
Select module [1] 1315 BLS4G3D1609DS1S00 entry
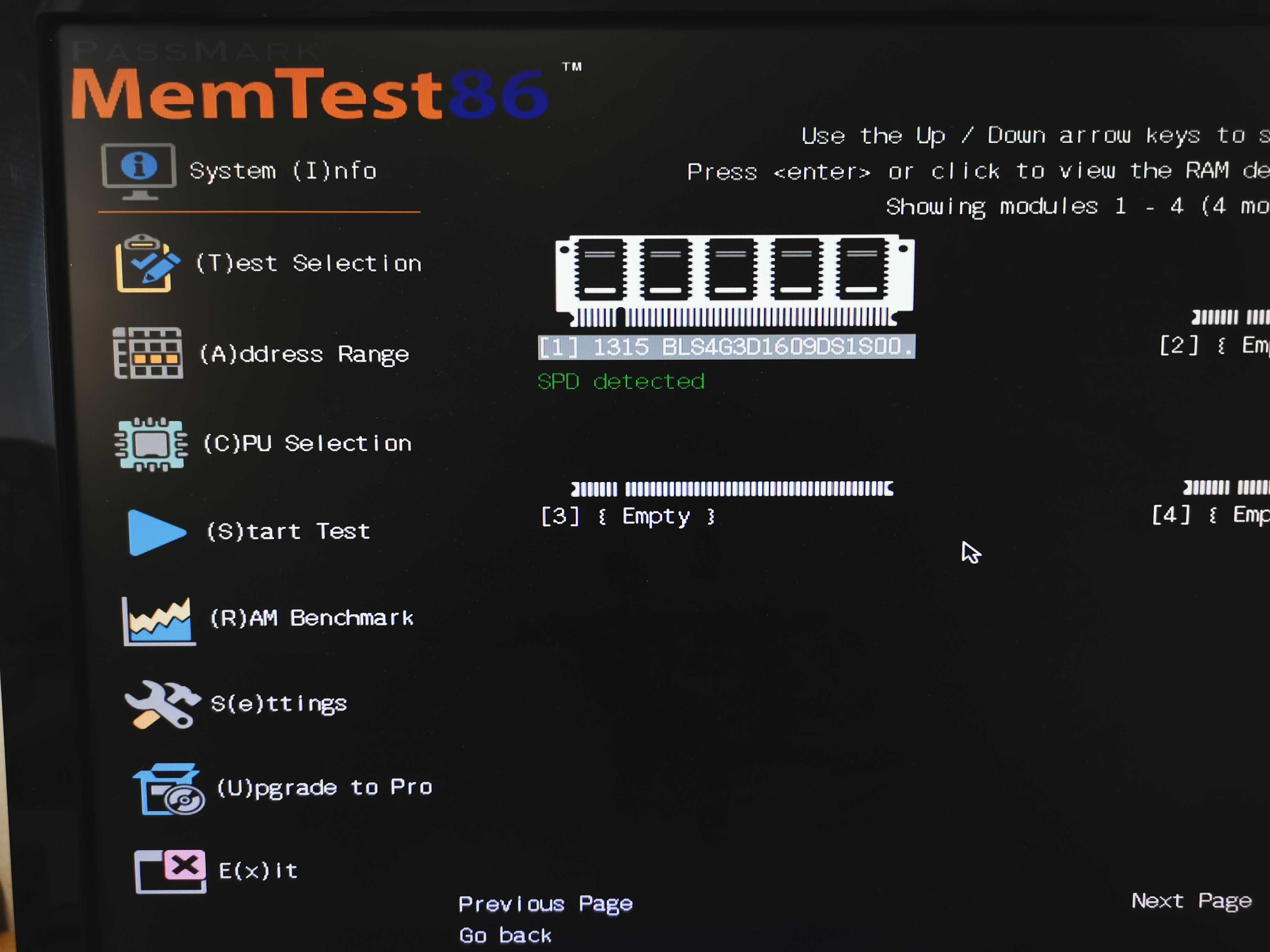(726, 347)
